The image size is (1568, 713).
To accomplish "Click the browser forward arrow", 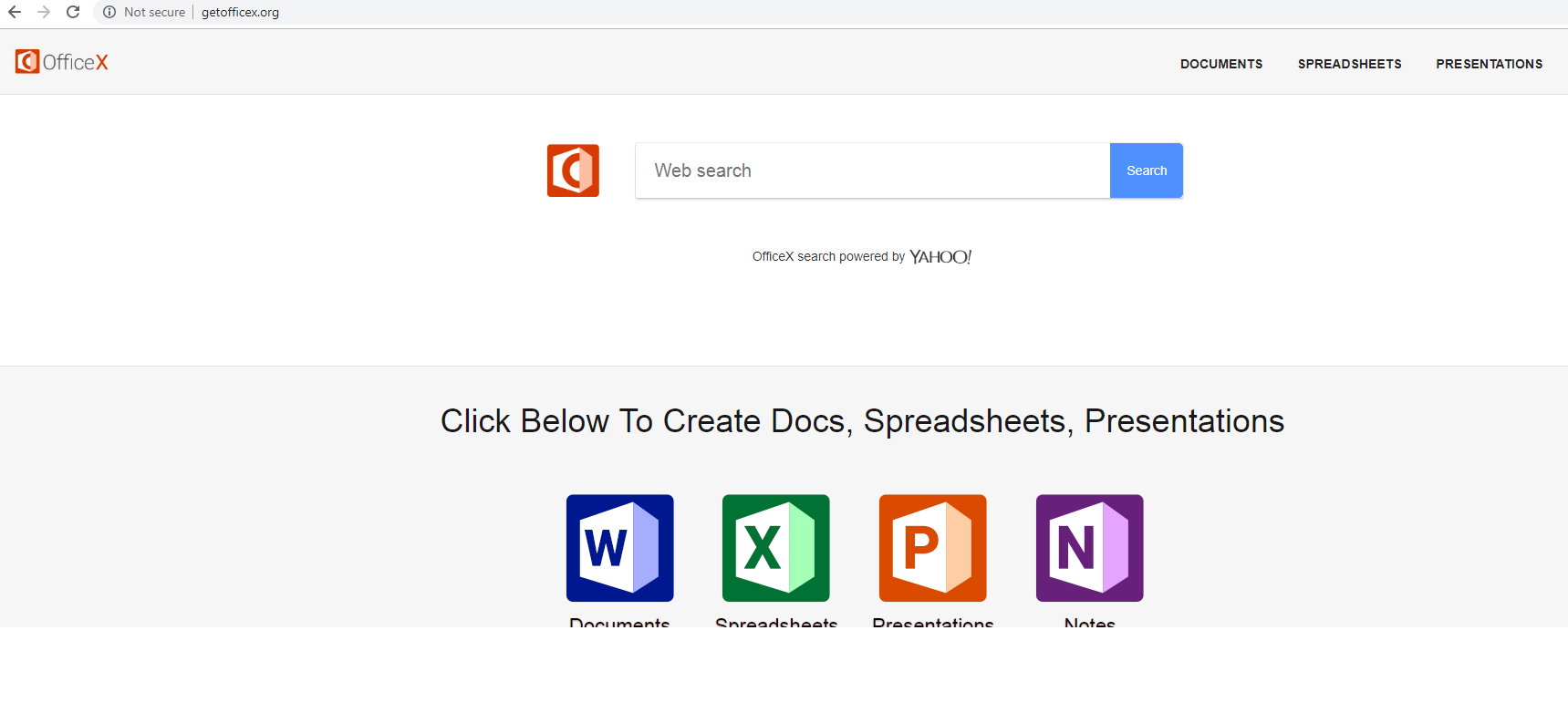I will [44, 12].
